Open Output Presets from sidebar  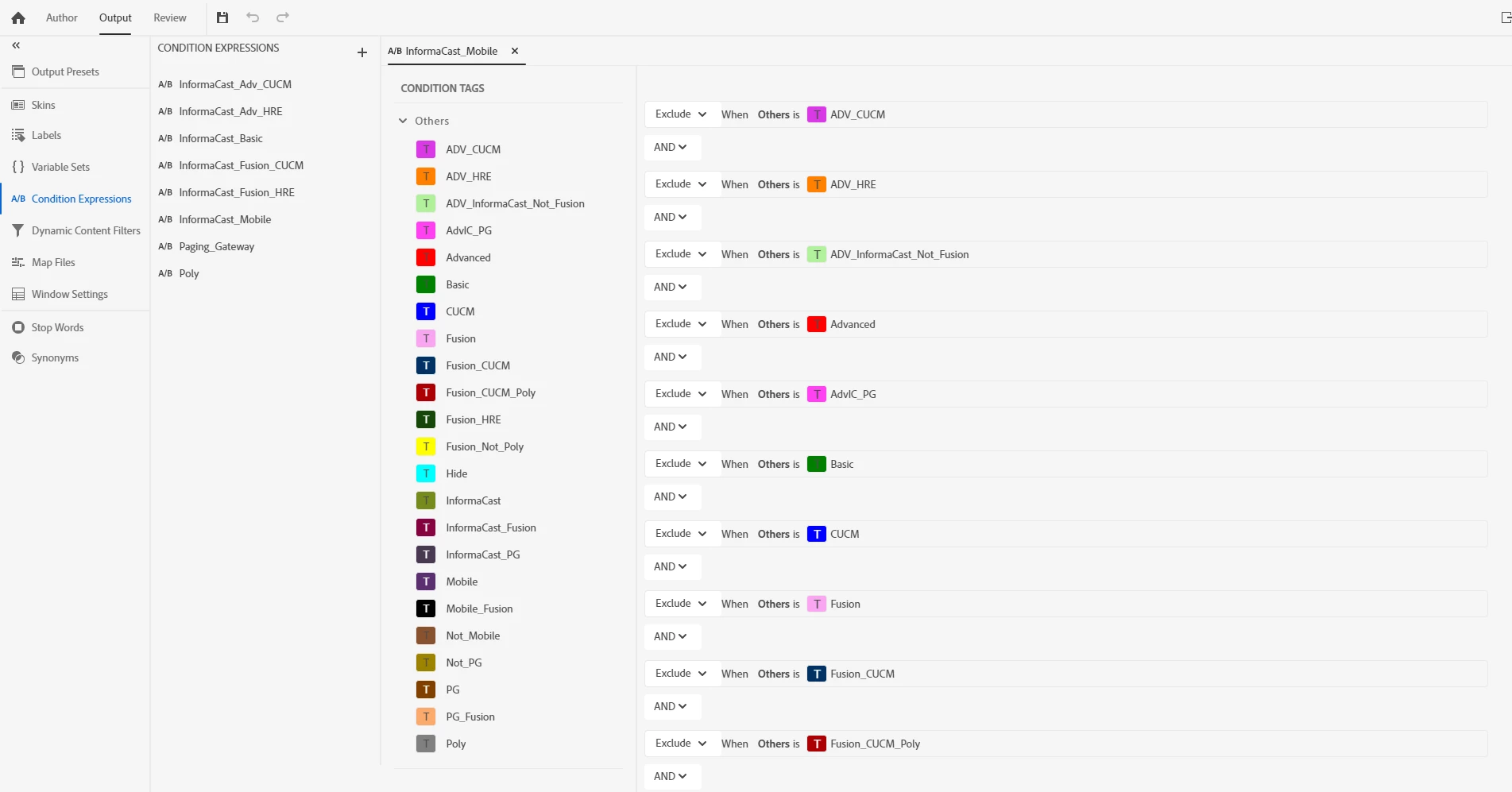tap(65, 71)
